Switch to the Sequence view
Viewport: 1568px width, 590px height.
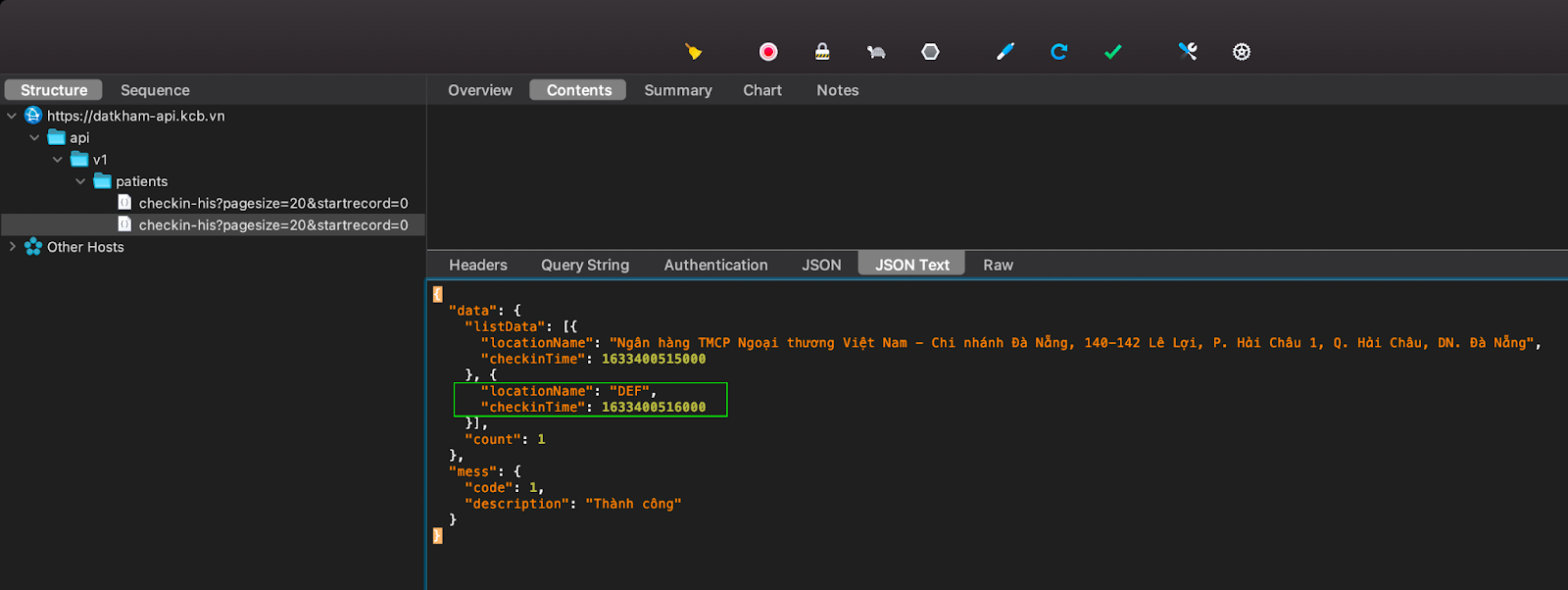coord(155,90)
